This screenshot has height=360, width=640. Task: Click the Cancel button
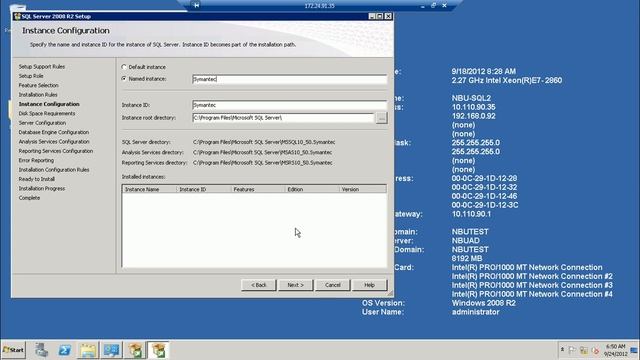click(333, 285)
